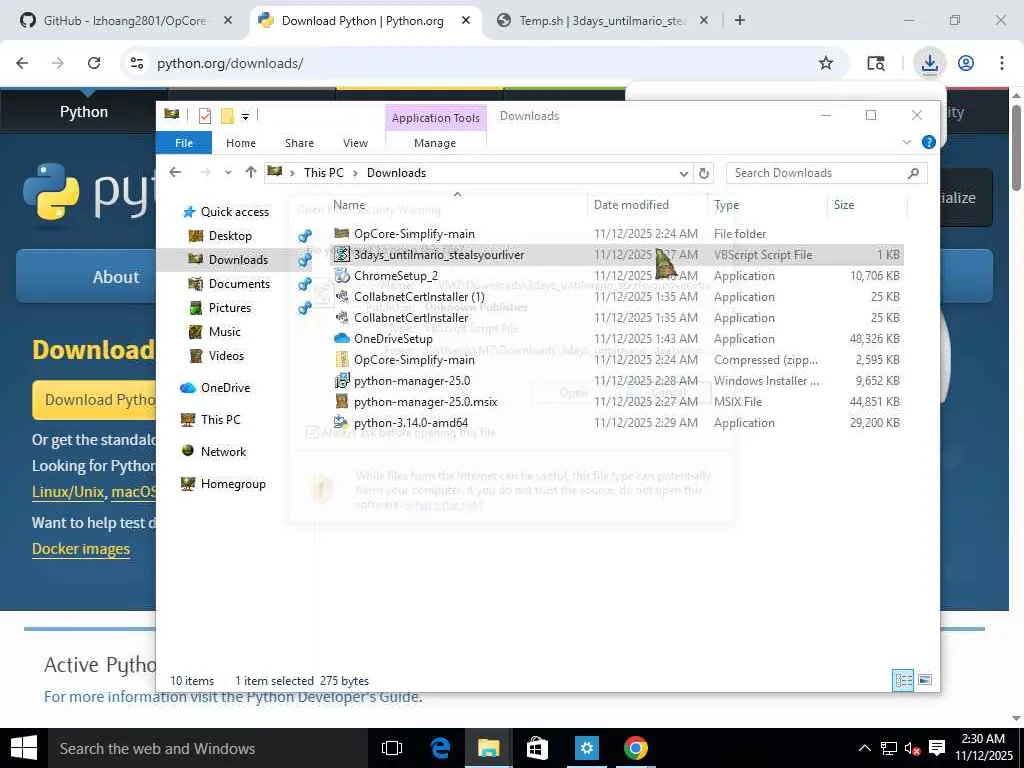The image size is (1024, 768).
Task: Open the Home ribbon tab
Action: (x=240, y=142)
